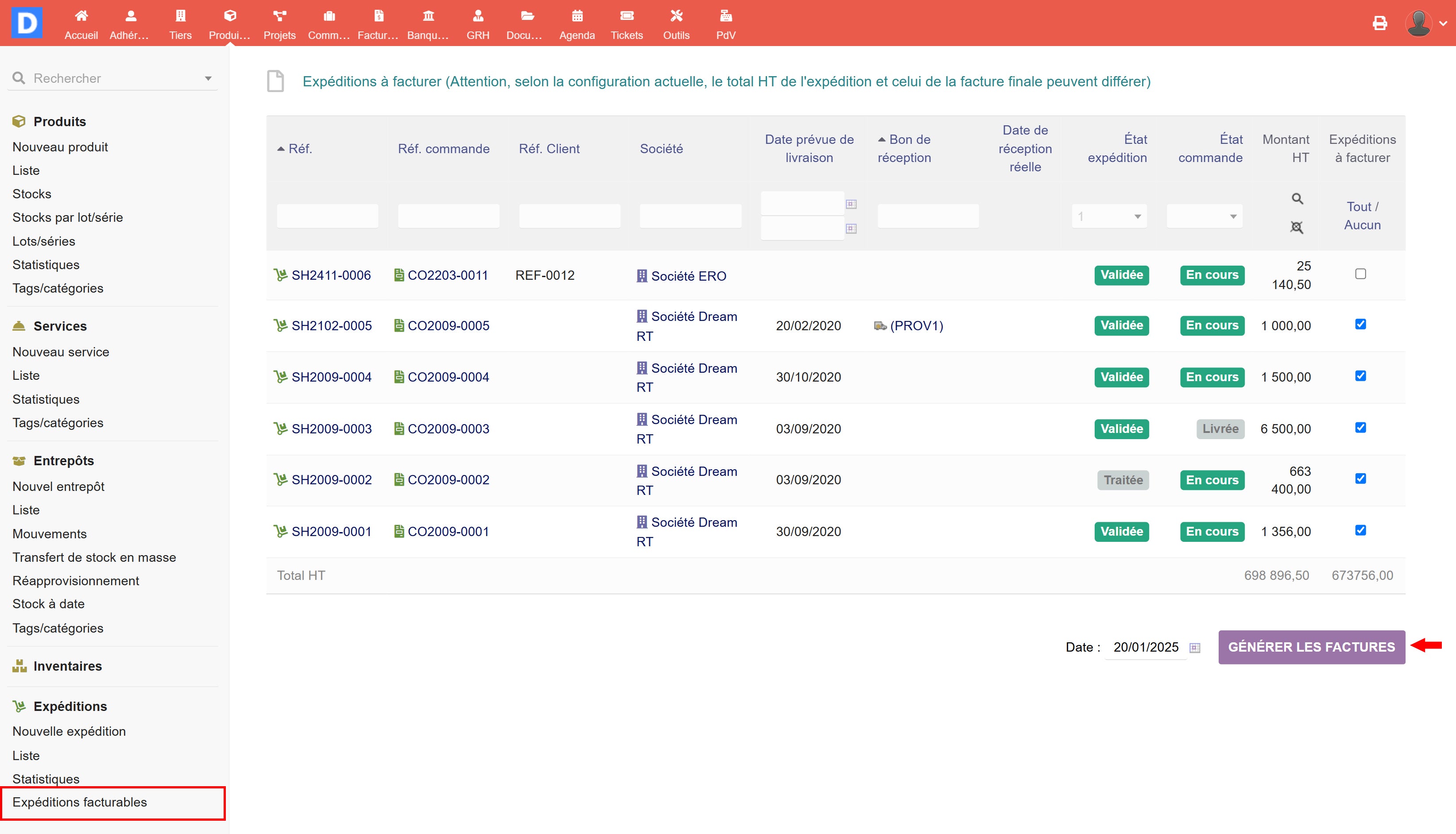1456x834 pixels.
Task: Click the Générer les factures button
Action: [x=1311, y=647]
